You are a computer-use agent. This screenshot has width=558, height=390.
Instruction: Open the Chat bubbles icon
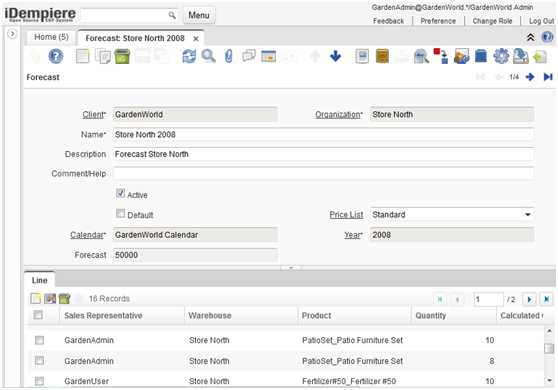coord(249,56)
